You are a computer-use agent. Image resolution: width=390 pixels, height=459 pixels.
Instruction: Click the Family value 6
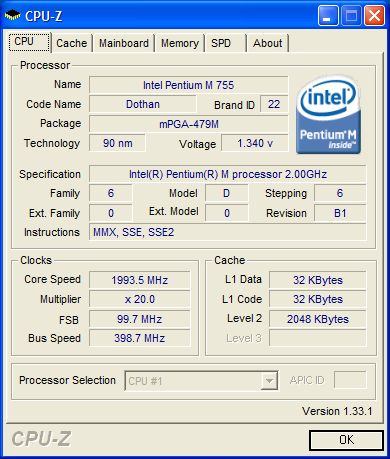[x=111, y=193]
